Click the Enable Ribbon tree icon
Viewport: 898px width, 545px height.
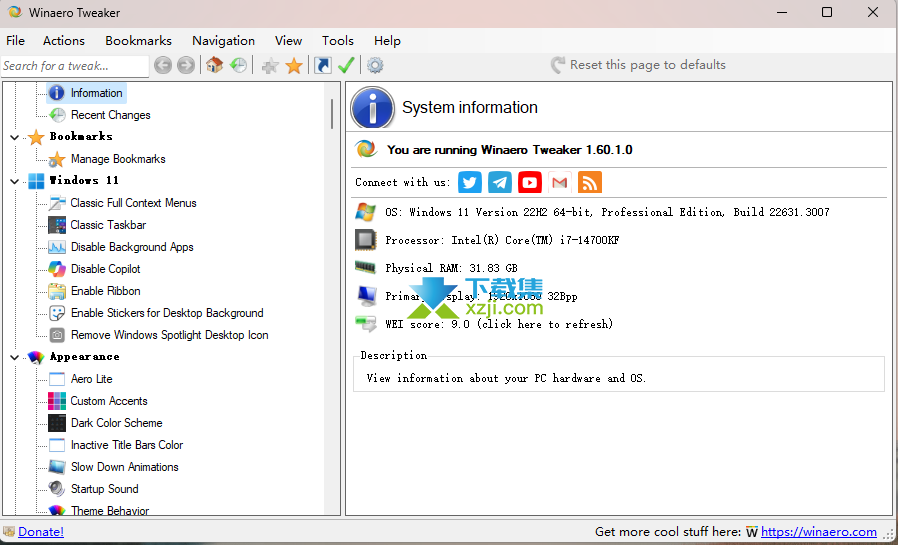click(x=57, y=291)
